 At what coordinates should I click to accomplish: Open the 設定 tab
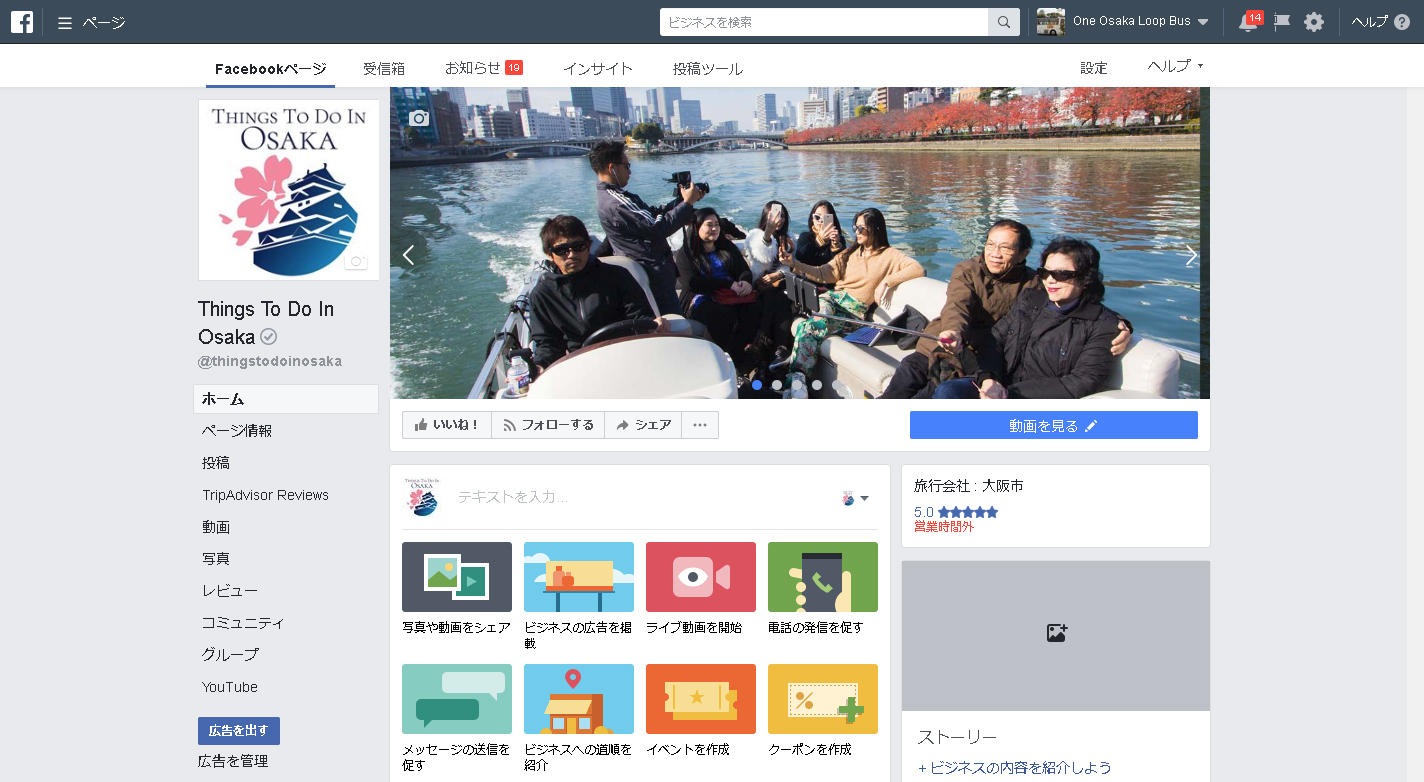point(1094,68)
